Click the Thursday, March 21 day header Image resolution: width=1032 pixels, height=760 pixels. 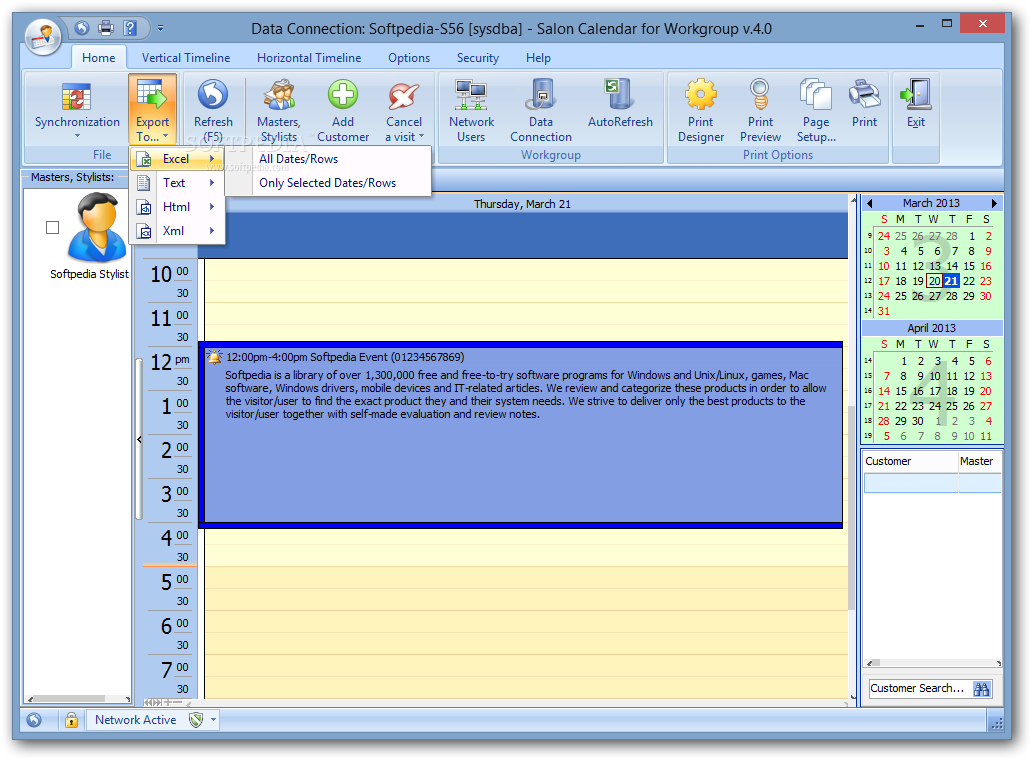coord(523,204)
